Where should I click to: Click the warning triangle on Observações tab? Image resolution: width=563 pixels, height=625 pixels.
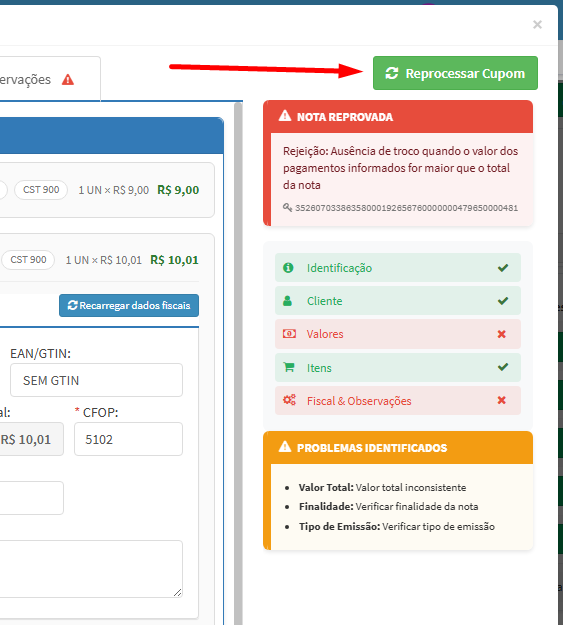tap(68, 80)
